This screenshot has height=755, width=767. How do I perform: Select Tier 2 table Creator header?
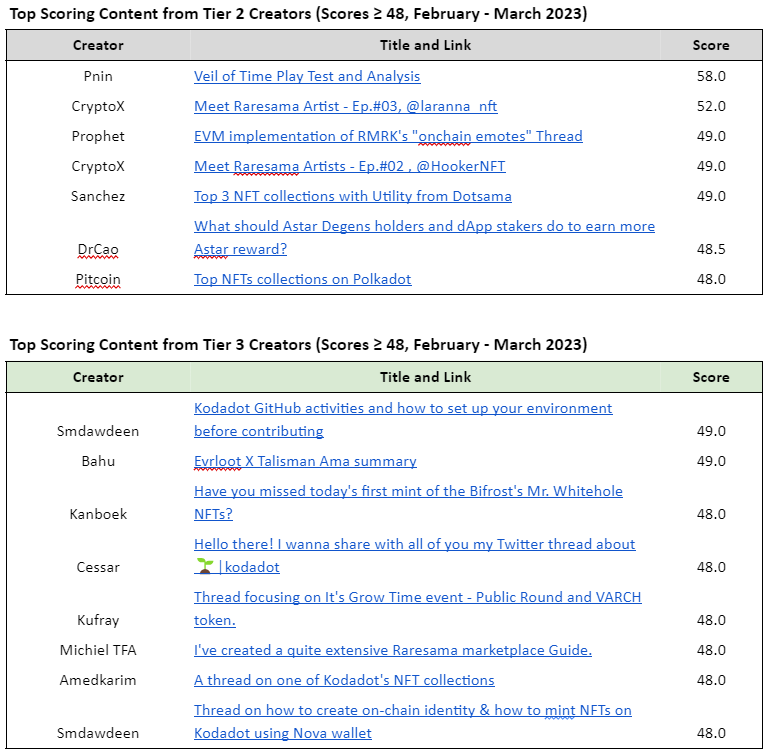[x=98, y=46]
